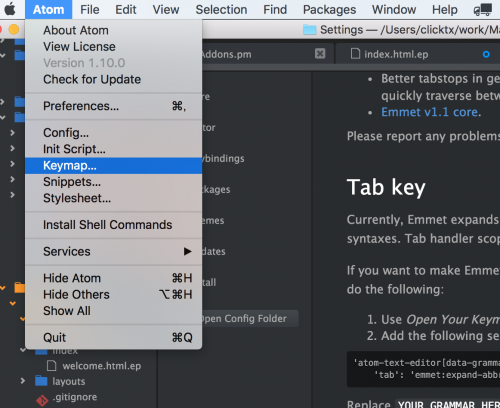500x408 pixels.
Task: Select About Atom
Action: point(114,30)
